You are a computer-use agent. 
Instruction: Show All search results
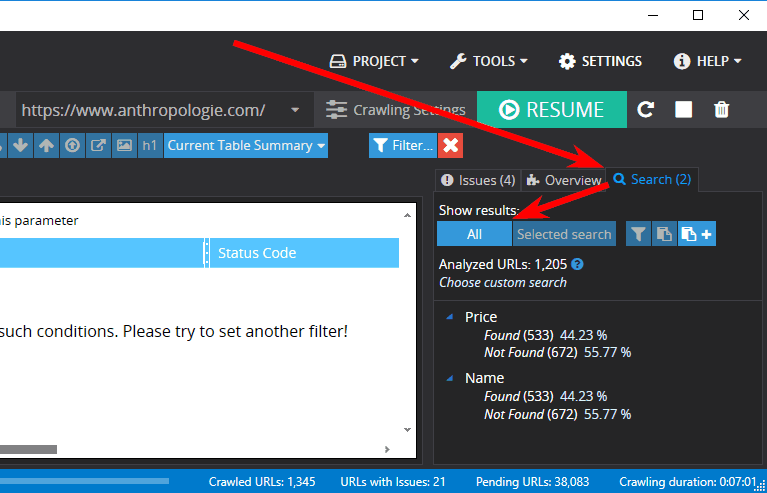[474, 234]
